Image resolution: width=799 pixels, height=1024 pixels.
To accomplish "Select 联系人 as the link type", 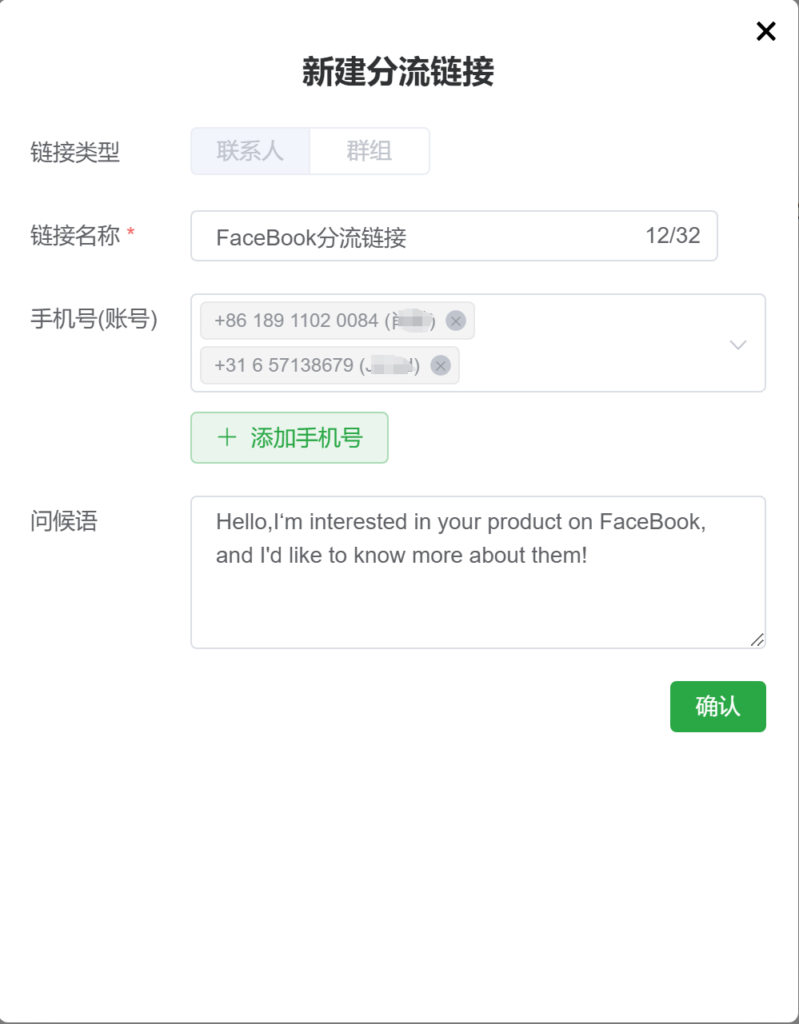I will coord(250,151).
